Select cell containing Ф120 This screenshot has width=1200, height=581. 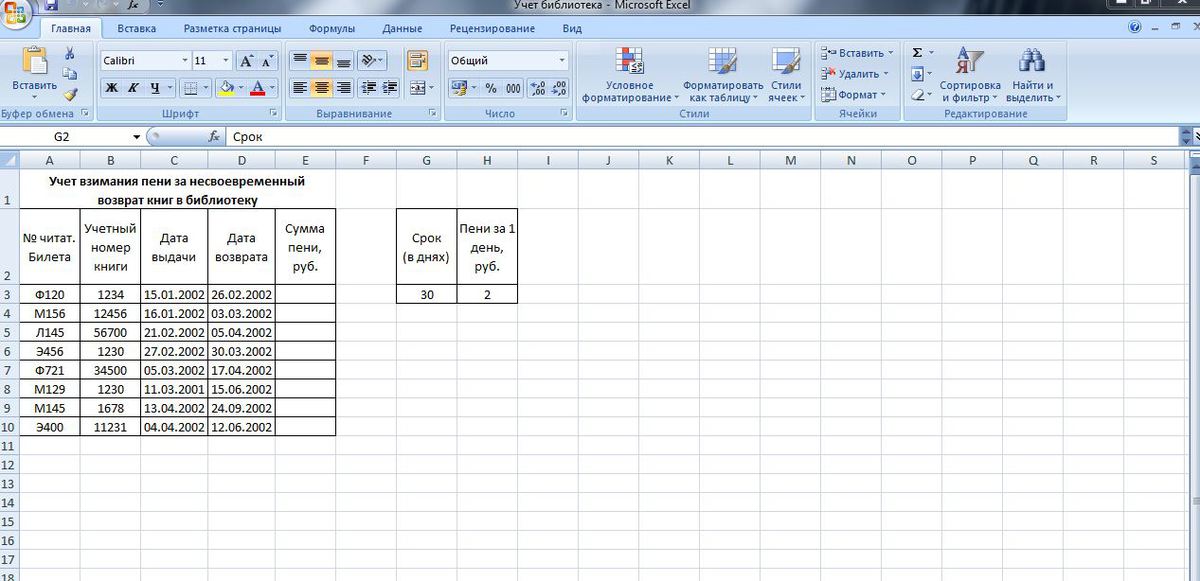click(x=49, y=294)
